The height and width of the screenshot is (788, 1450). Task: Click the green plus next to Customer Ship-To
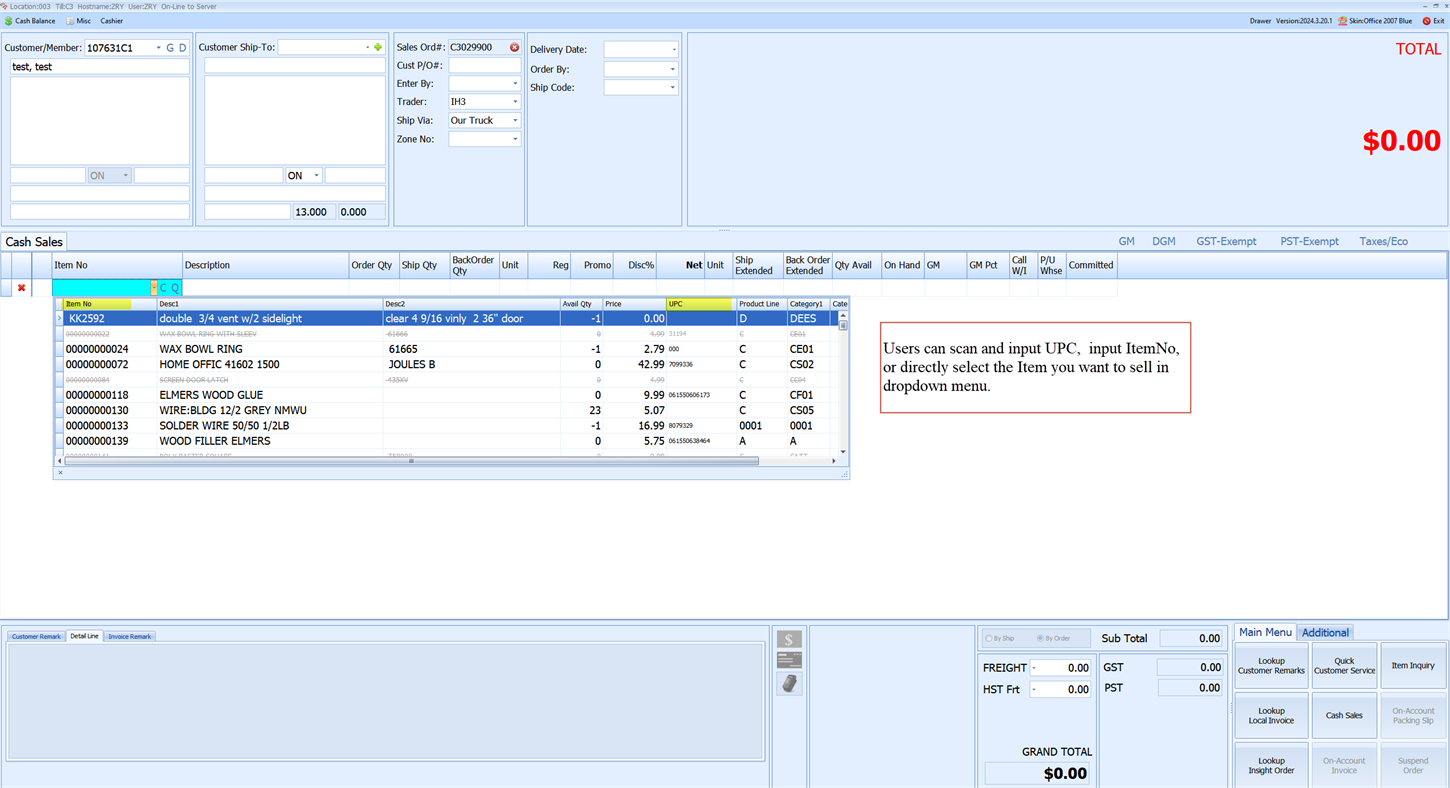pyautogui.click(x=378, y=47)
